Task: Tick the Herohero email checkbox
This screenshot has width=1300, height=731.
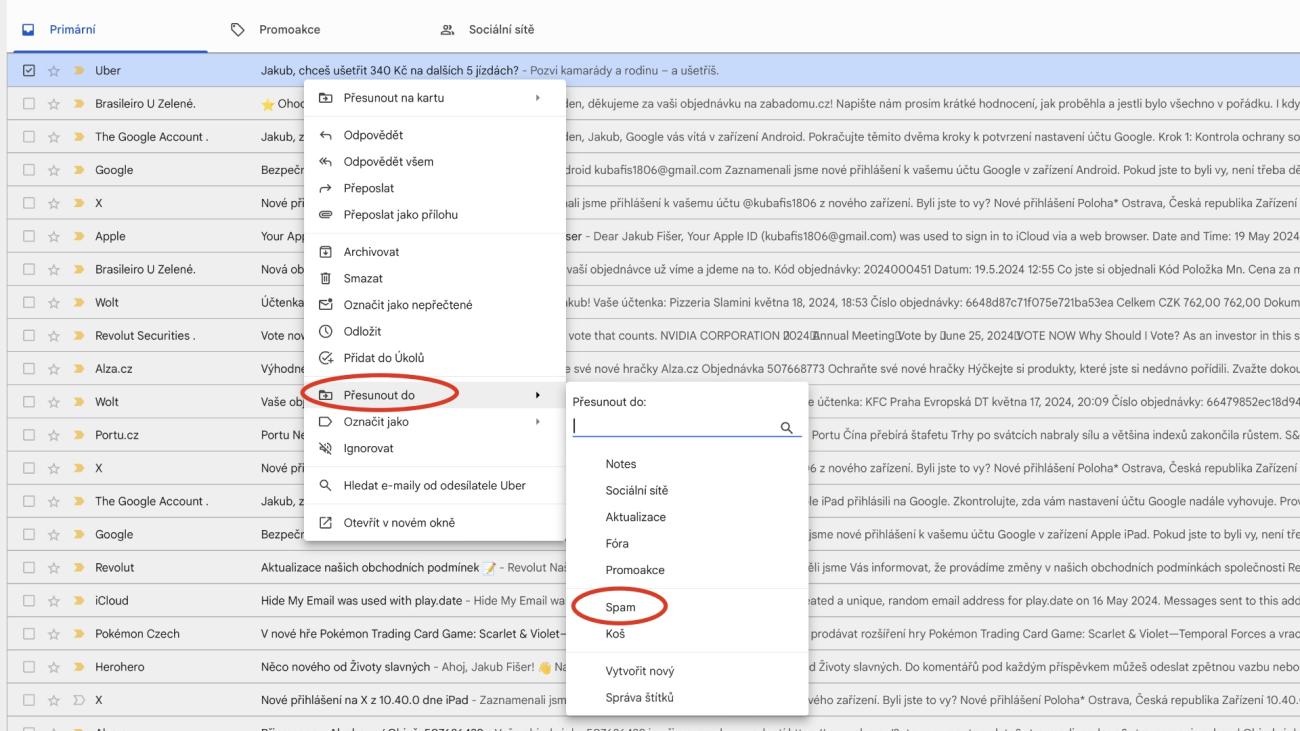Action: (28, 667)
